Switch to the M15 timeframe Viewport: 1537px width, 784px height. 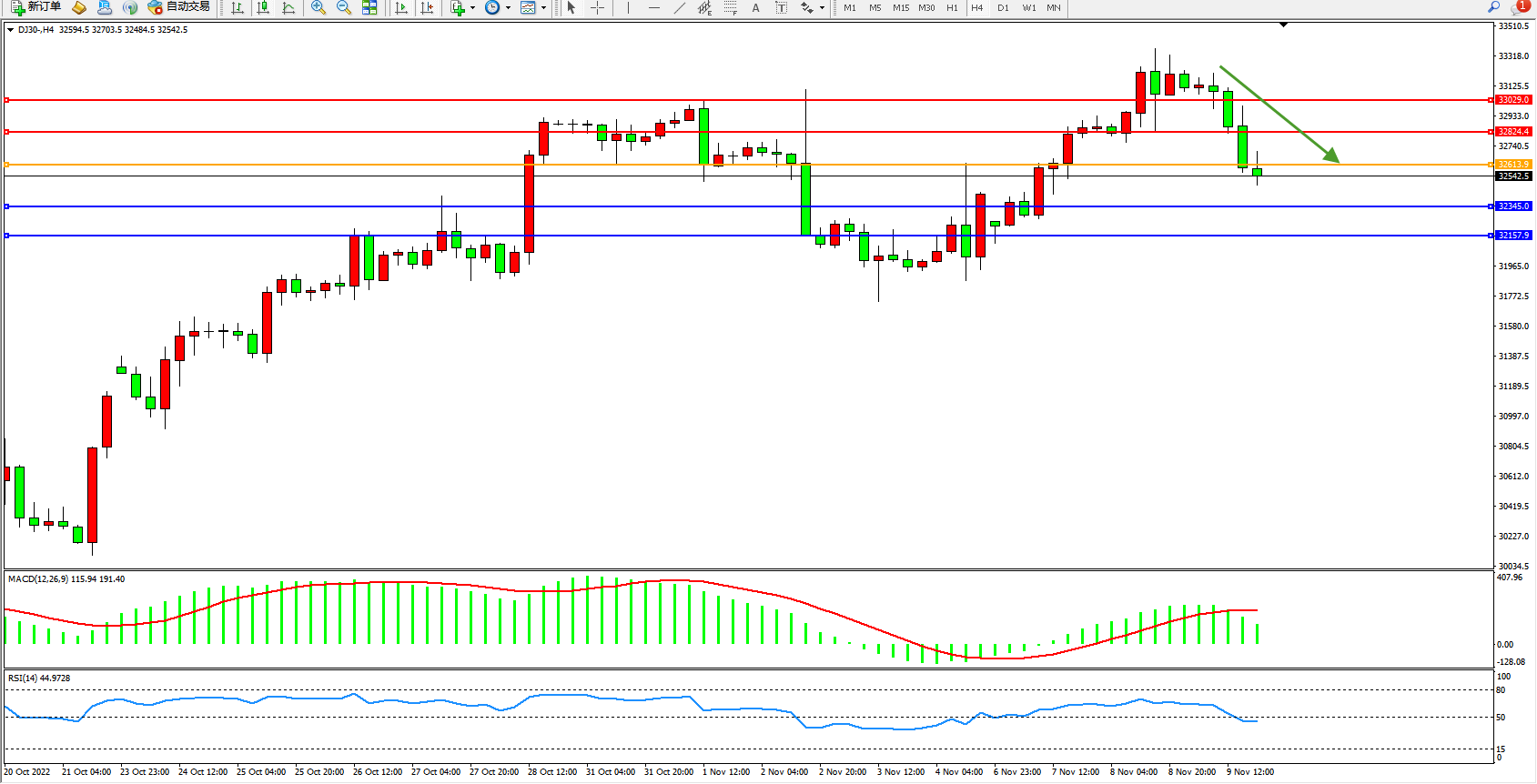901,8
